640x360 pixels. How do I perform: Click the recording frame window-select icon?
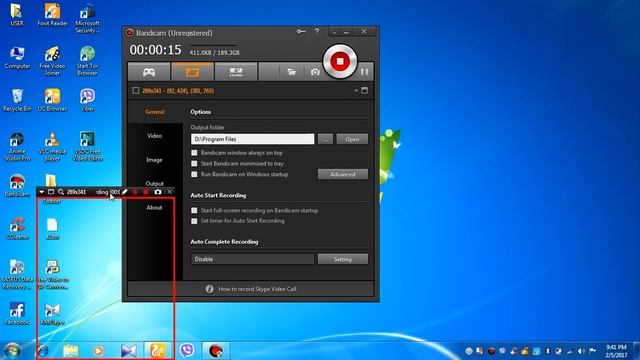(51, 192)
